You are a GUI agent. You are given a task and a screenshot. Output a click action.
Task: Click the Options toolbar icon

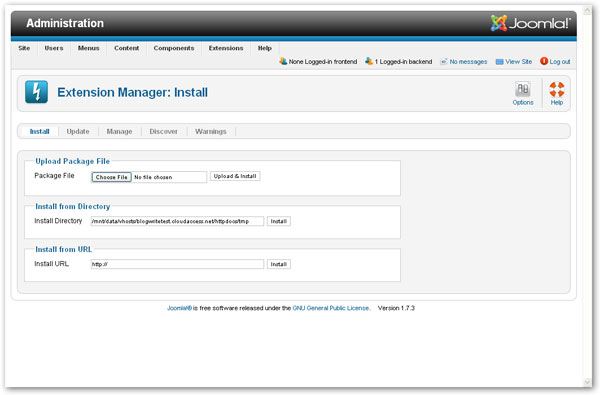522,90
